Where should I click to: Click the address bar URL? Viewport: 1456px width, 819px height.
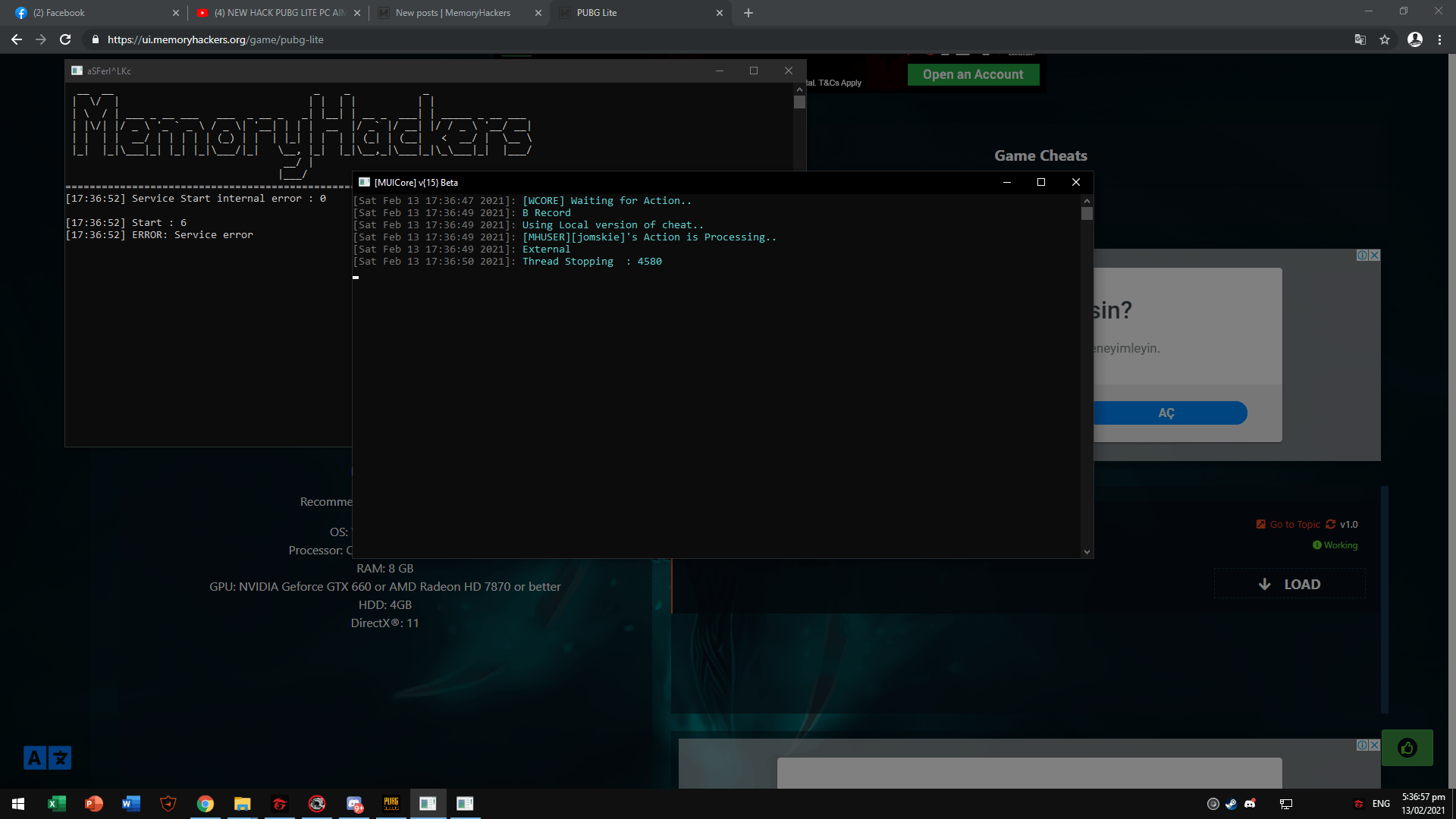(215, 39)
